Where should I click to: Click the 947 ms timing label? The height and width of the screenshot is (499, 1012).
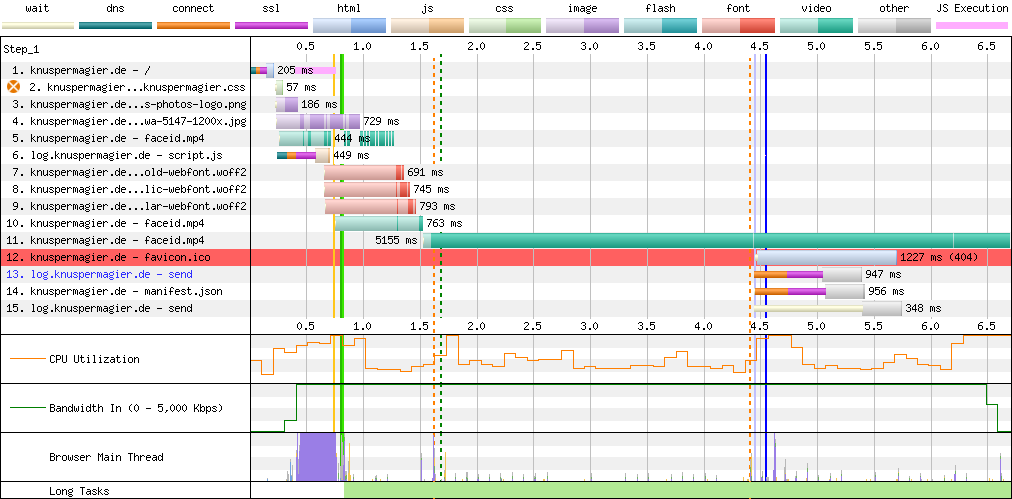click(x=882, y=274)
